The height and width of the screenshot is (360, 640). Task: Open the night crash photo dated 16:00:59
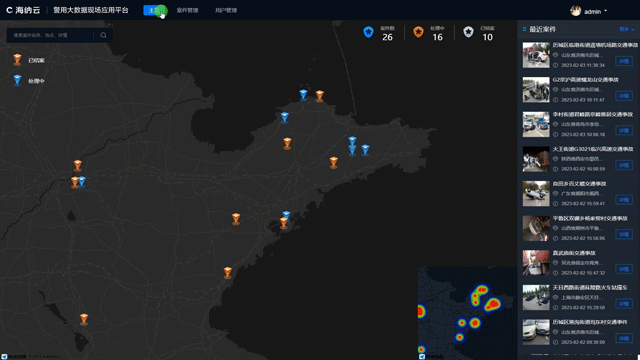tap(536, 159)
